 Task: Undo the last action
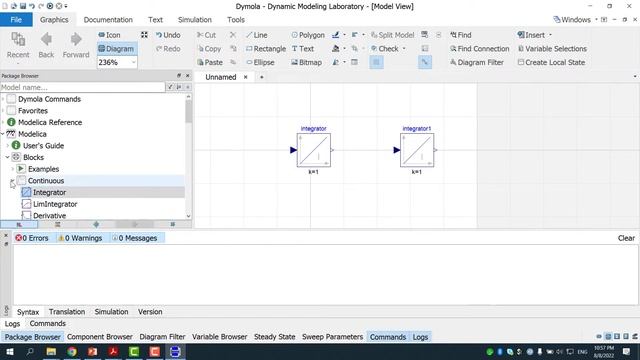point(168,35)
